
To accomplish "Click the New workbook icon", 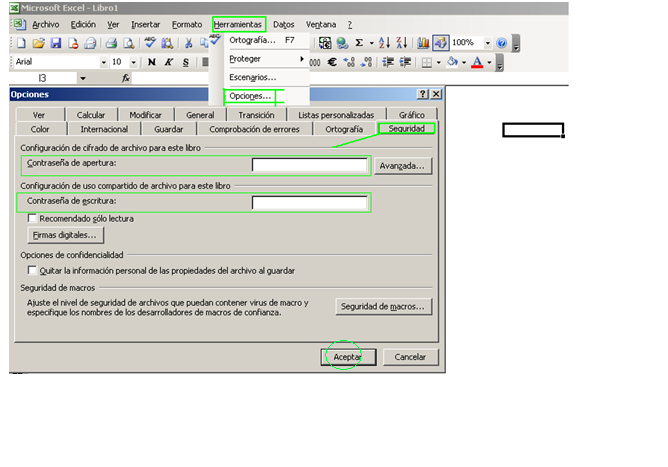I will click(21, 43).
